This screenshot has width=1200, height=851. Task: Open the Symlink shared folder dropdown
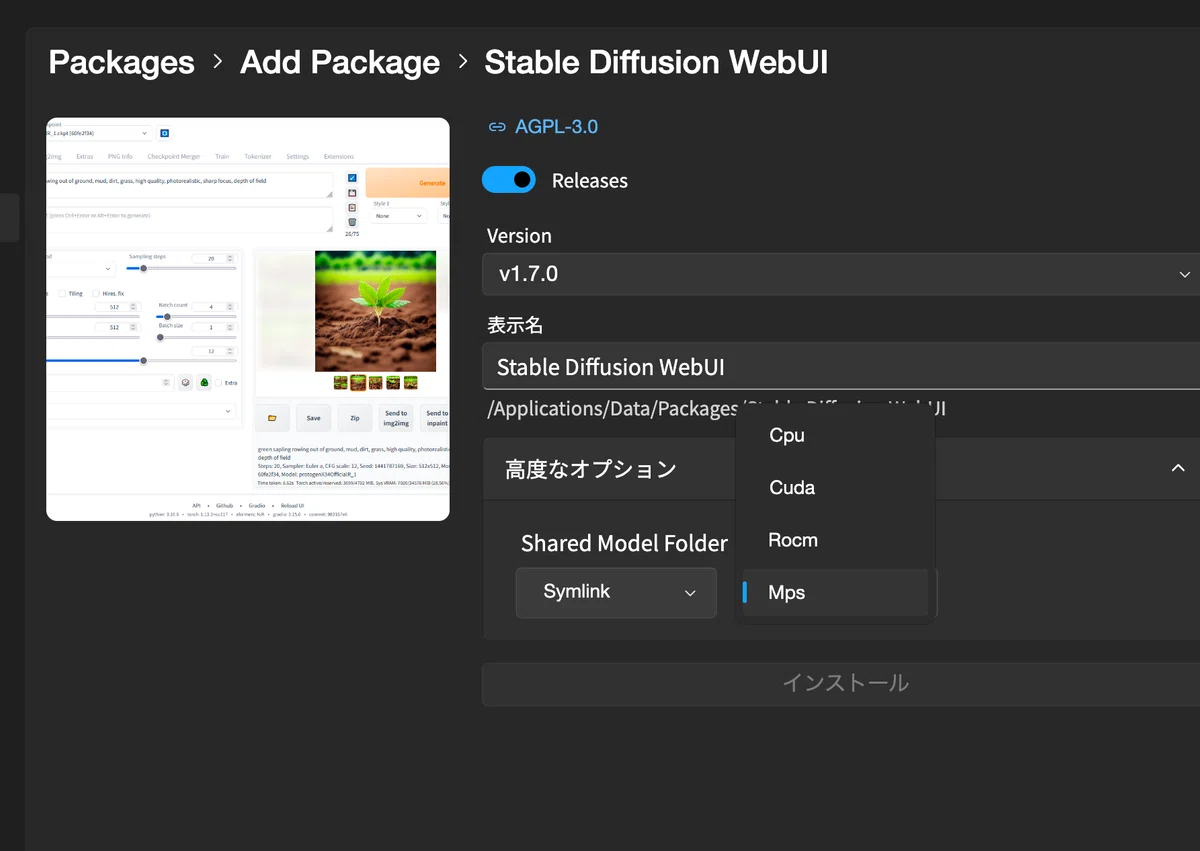click(x=616, y=592)
